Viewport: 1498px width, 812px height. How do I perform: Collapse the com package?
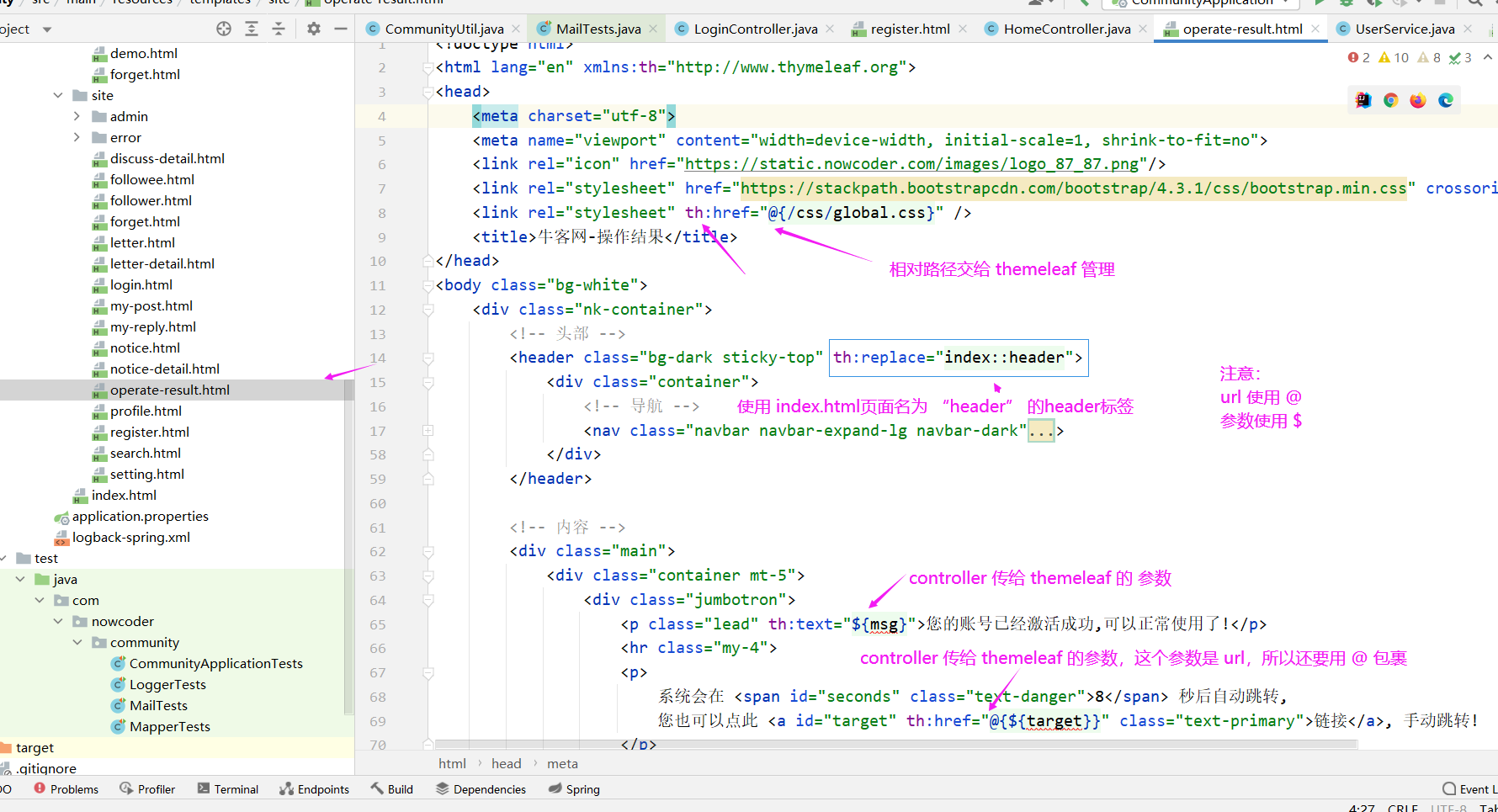point(40,600)
